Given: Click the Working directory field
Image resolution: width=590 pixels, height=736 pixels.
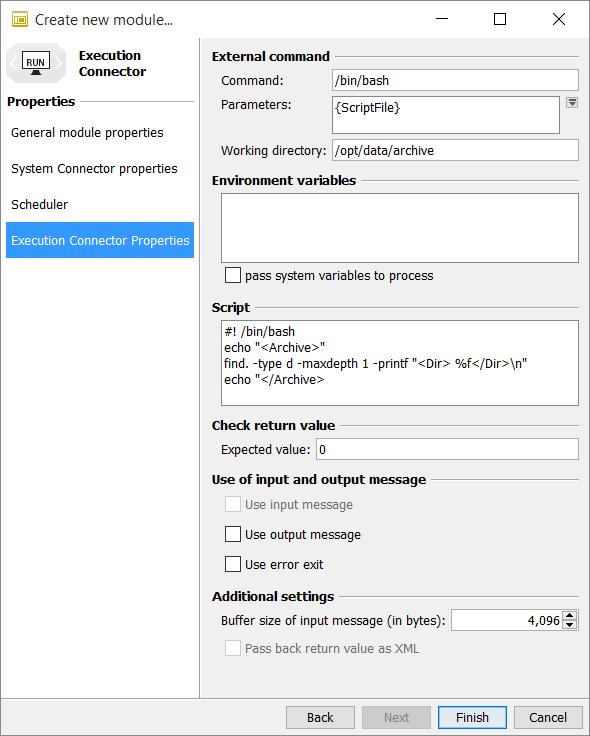Looking at the screenshot, I should click(455, 151).
